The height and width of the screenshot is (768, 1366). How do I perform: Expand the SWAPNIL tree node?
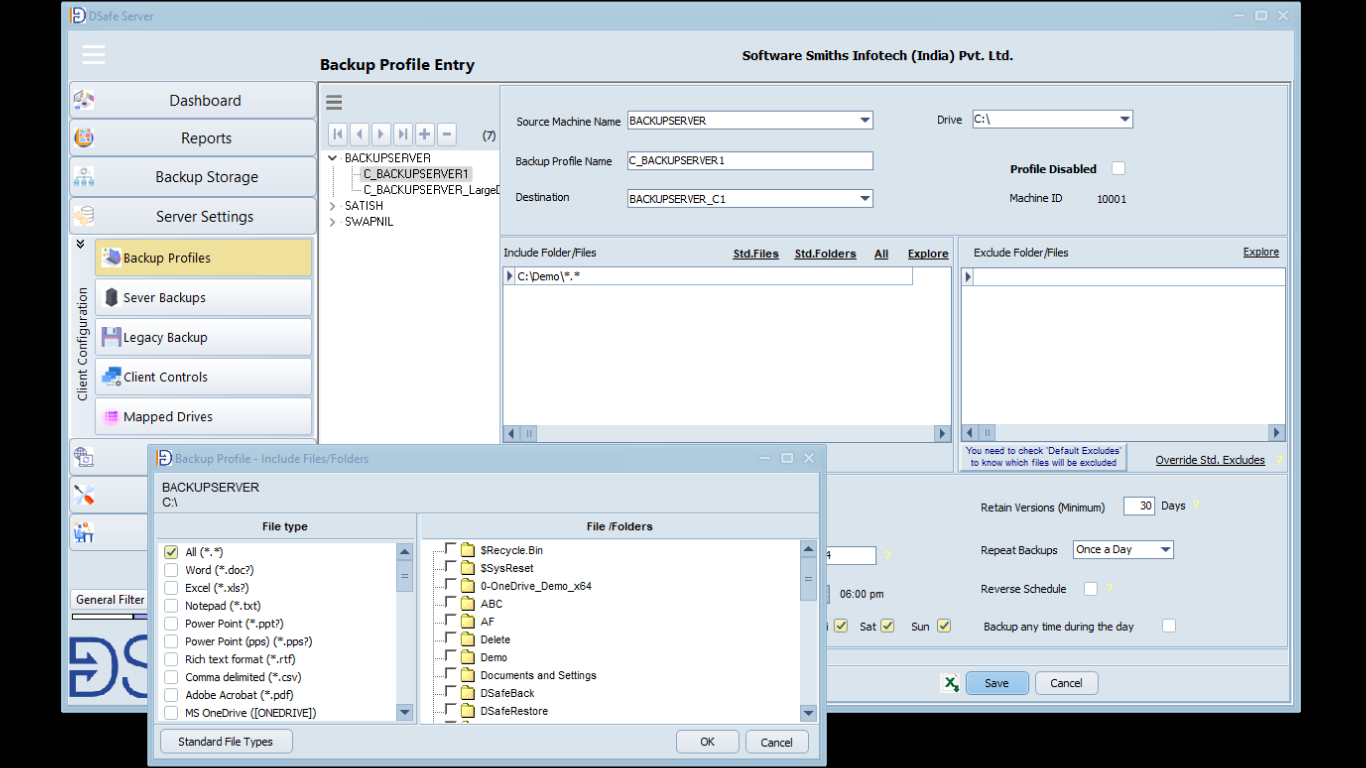coord(333,222)
